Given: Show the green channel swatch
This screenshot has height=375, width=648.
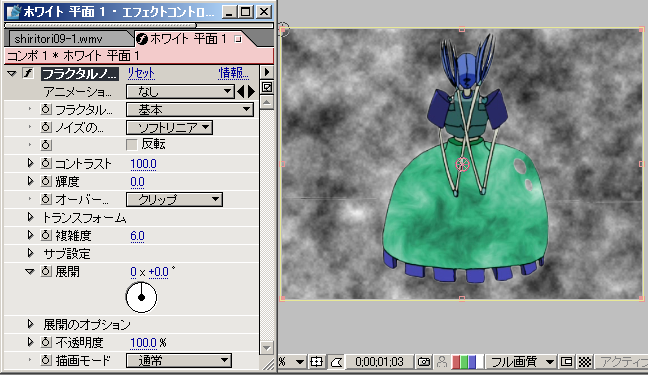Looking at the screenshot, I should [464, 362].
